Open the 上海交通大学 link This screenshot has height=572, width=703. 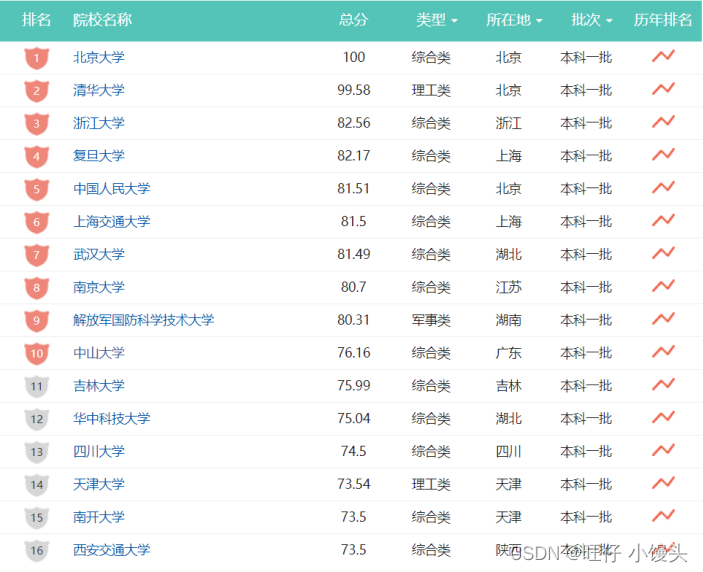112,221
